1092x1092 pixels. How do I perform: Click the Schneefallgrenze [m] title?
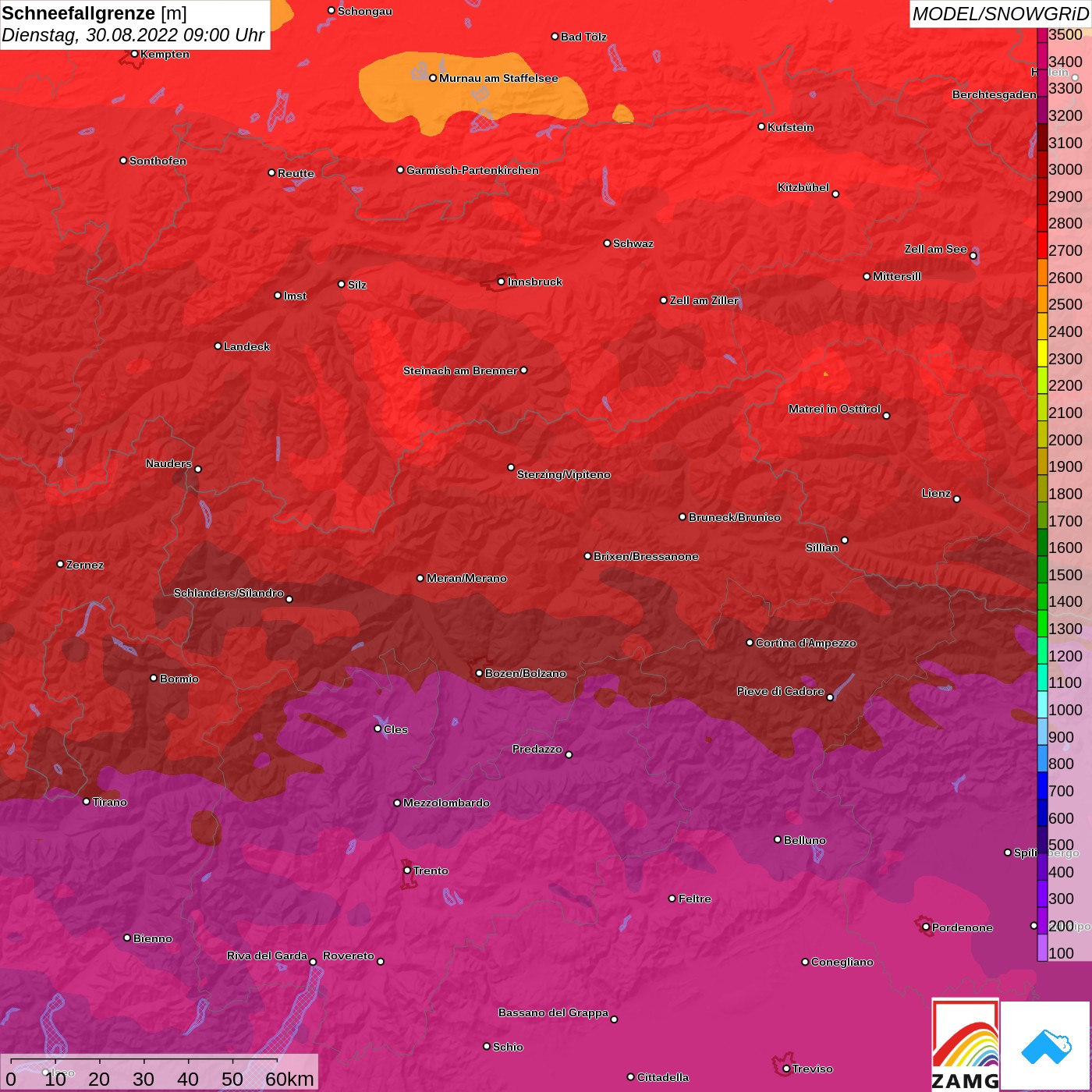[x=94, y=13]
